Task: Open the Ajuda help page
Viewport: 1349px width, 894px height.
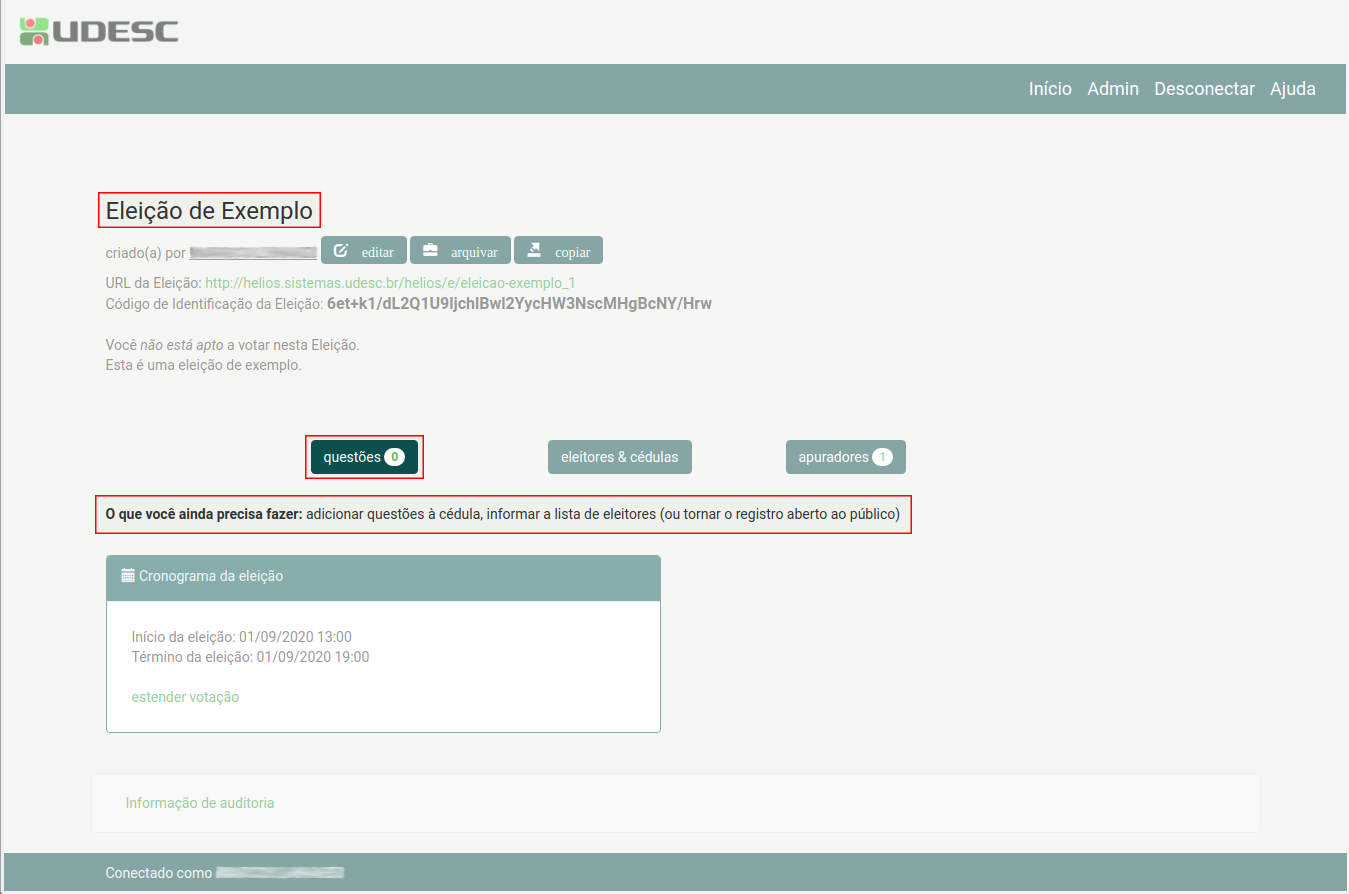Action: pyautogui.click(x=1292, y=89)
